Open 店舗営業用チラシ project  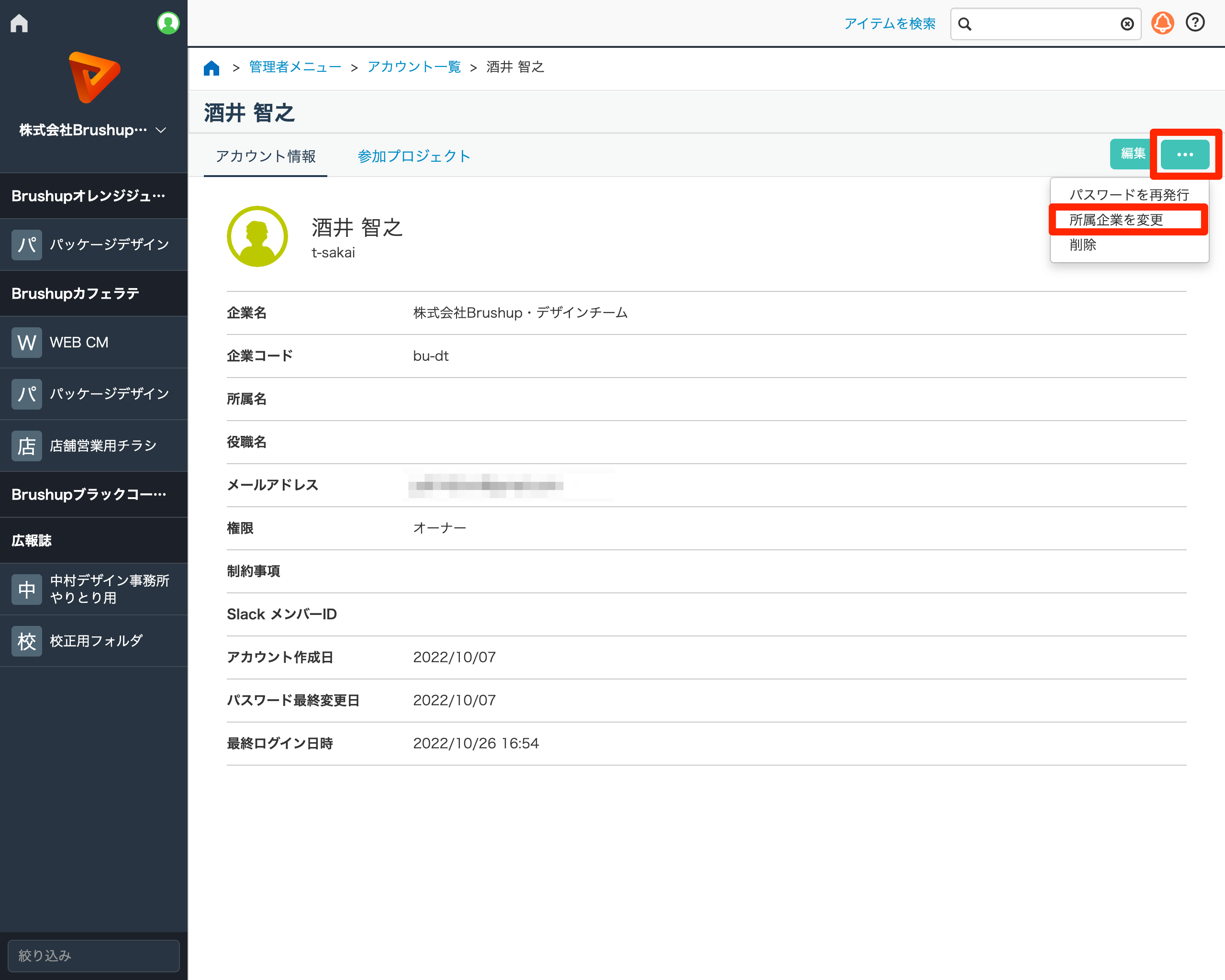pos(94,446)
